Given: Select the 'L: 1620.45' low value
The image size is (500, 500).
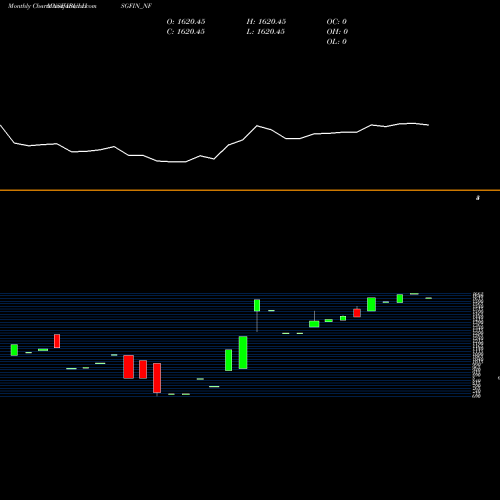Looking at the screenshot, I should point(266,32).
